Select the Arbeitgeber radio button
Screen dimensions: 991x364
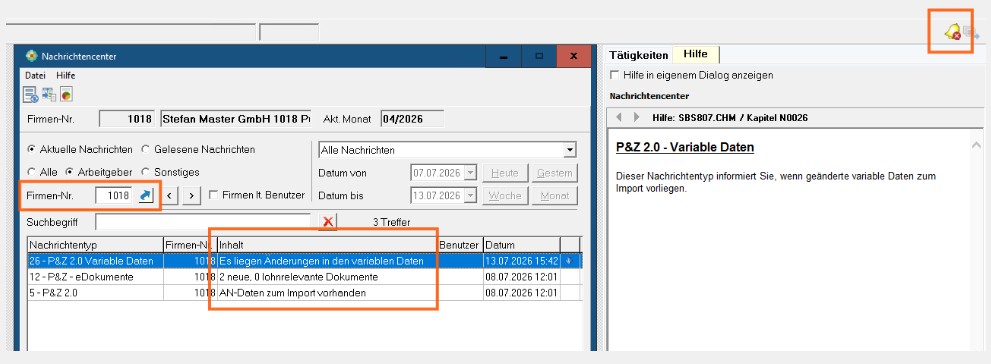[x=70, y=172]
